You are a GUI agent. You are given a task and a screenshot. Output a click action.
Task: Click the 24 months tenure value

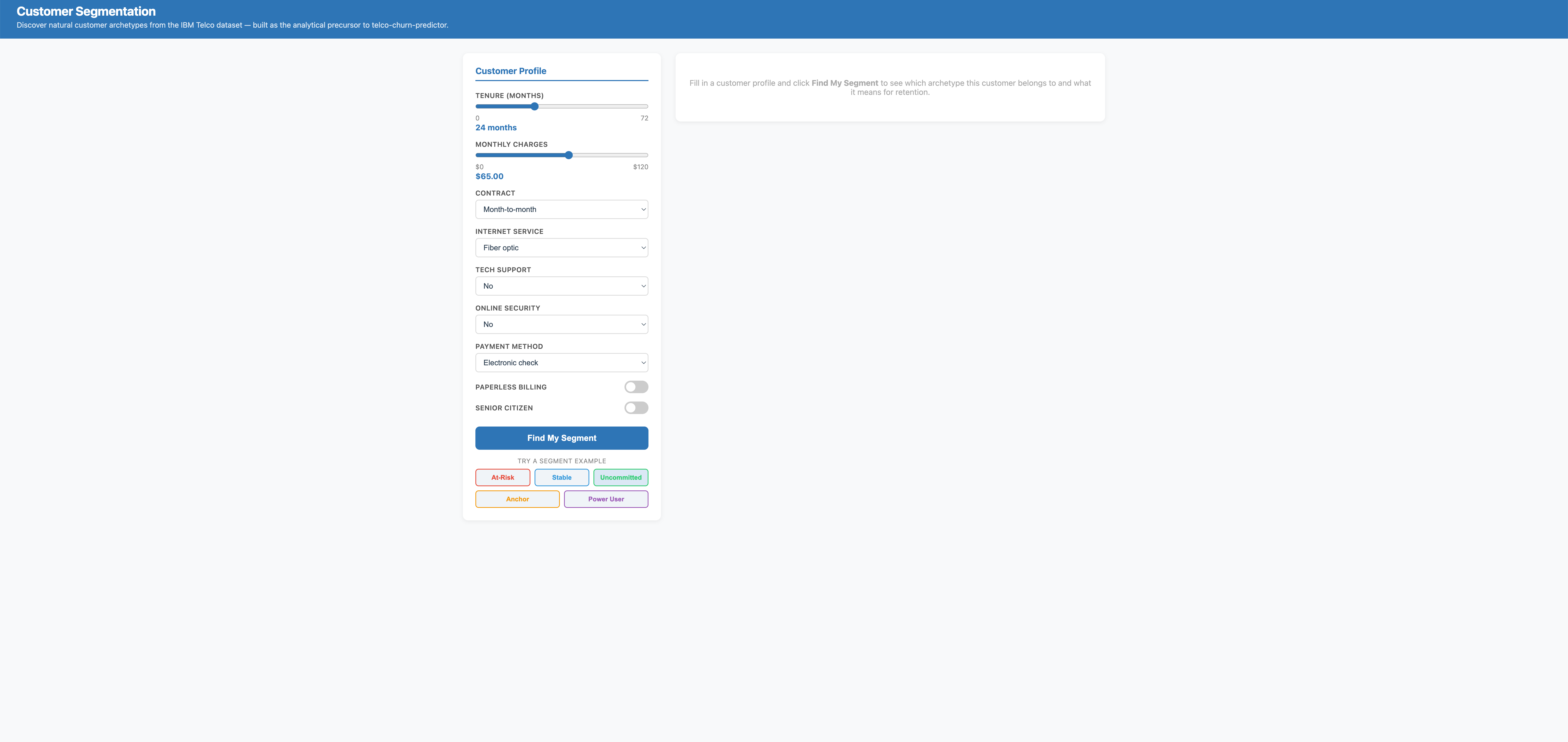point(495,128)
